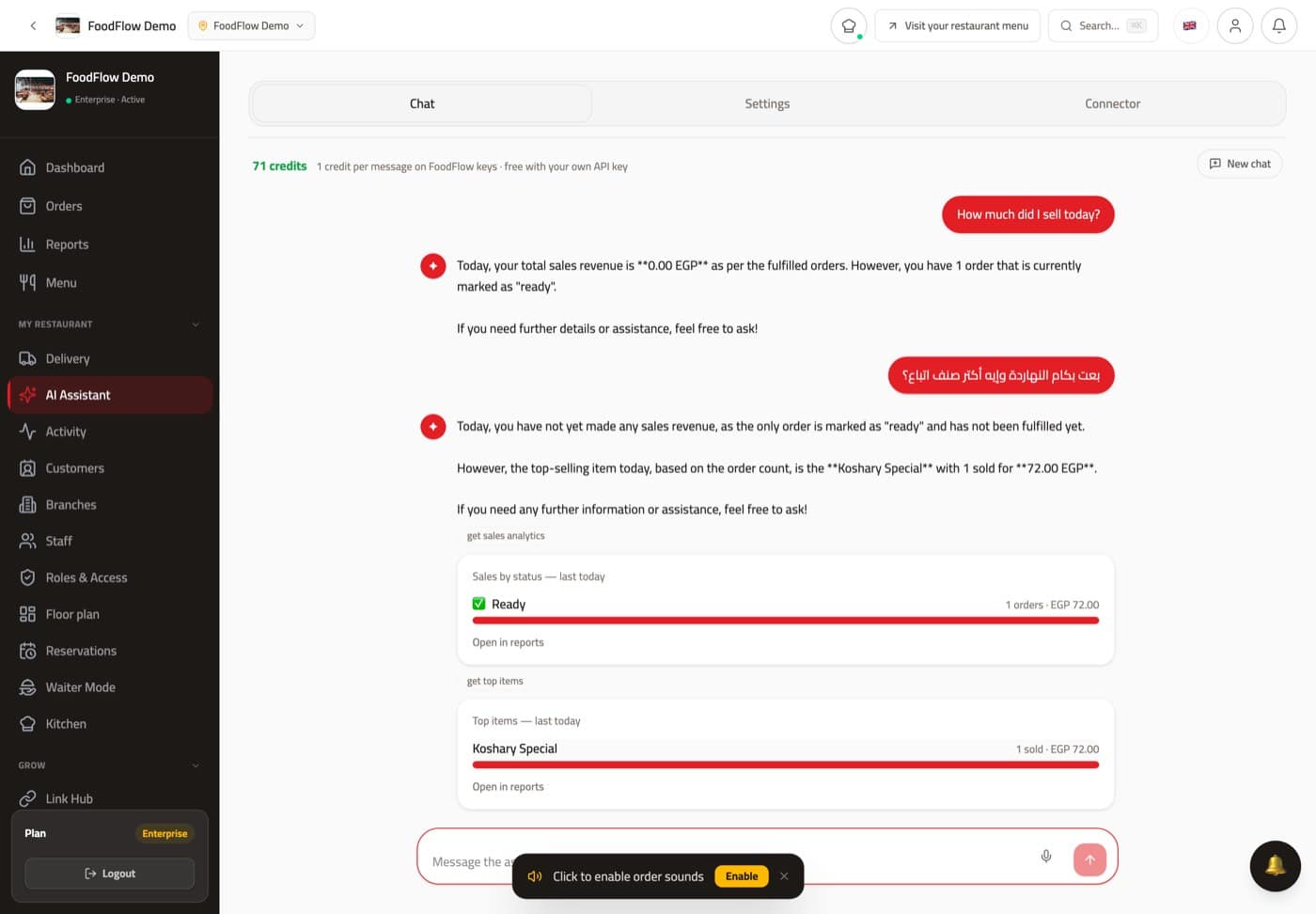The height and width of the screenshot is (914, 1316).
Task: Open Menu in sidebar
Action: pyautogui.click(x=110, y=282)
